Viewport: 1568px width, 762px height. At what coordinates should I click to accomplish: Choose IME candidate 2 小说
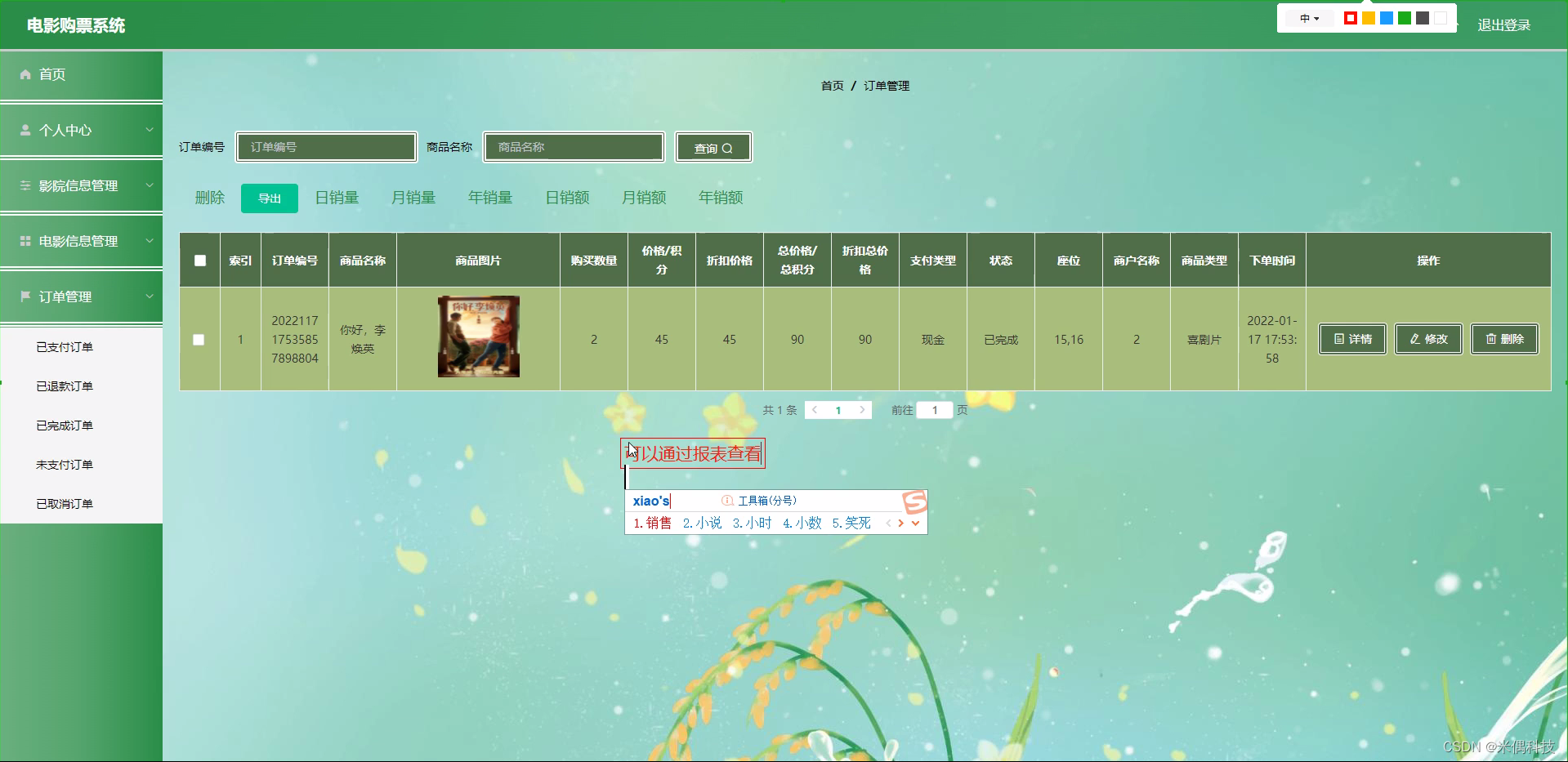pos(702,524)
